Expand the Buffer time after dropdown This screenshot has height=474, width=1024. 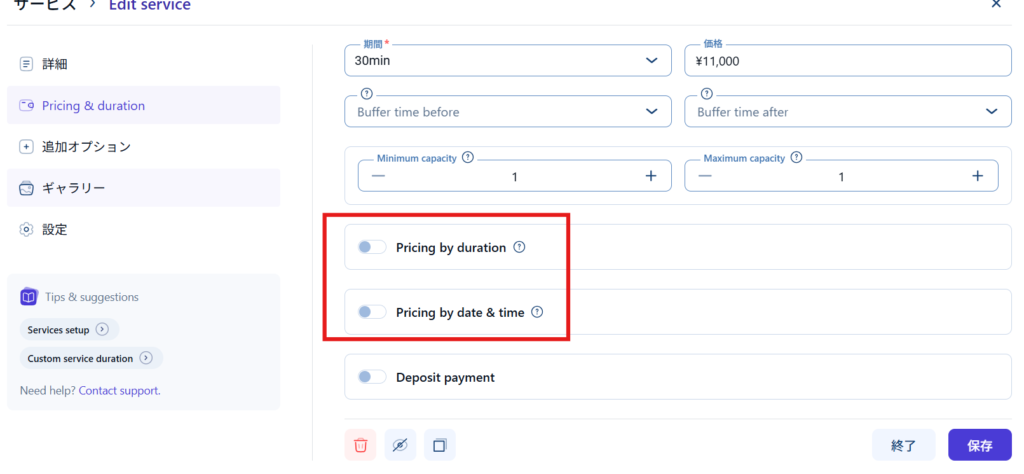[847, 112]
